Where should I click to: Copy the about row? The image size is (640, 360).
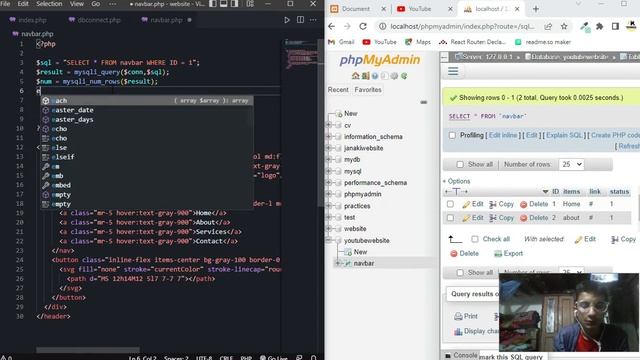coord(502,218)
